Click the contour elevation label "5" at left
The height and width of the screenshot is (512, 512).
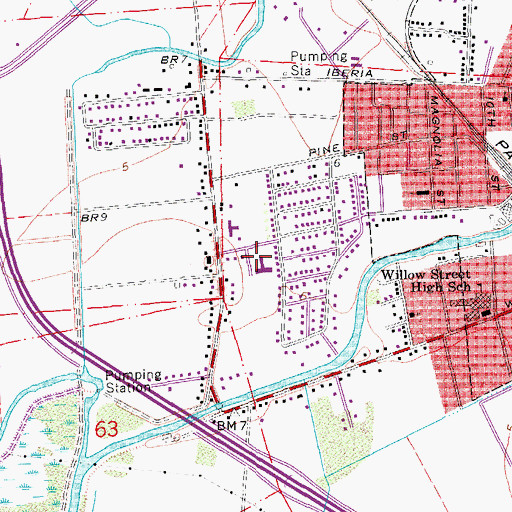[x=125, y=167]
